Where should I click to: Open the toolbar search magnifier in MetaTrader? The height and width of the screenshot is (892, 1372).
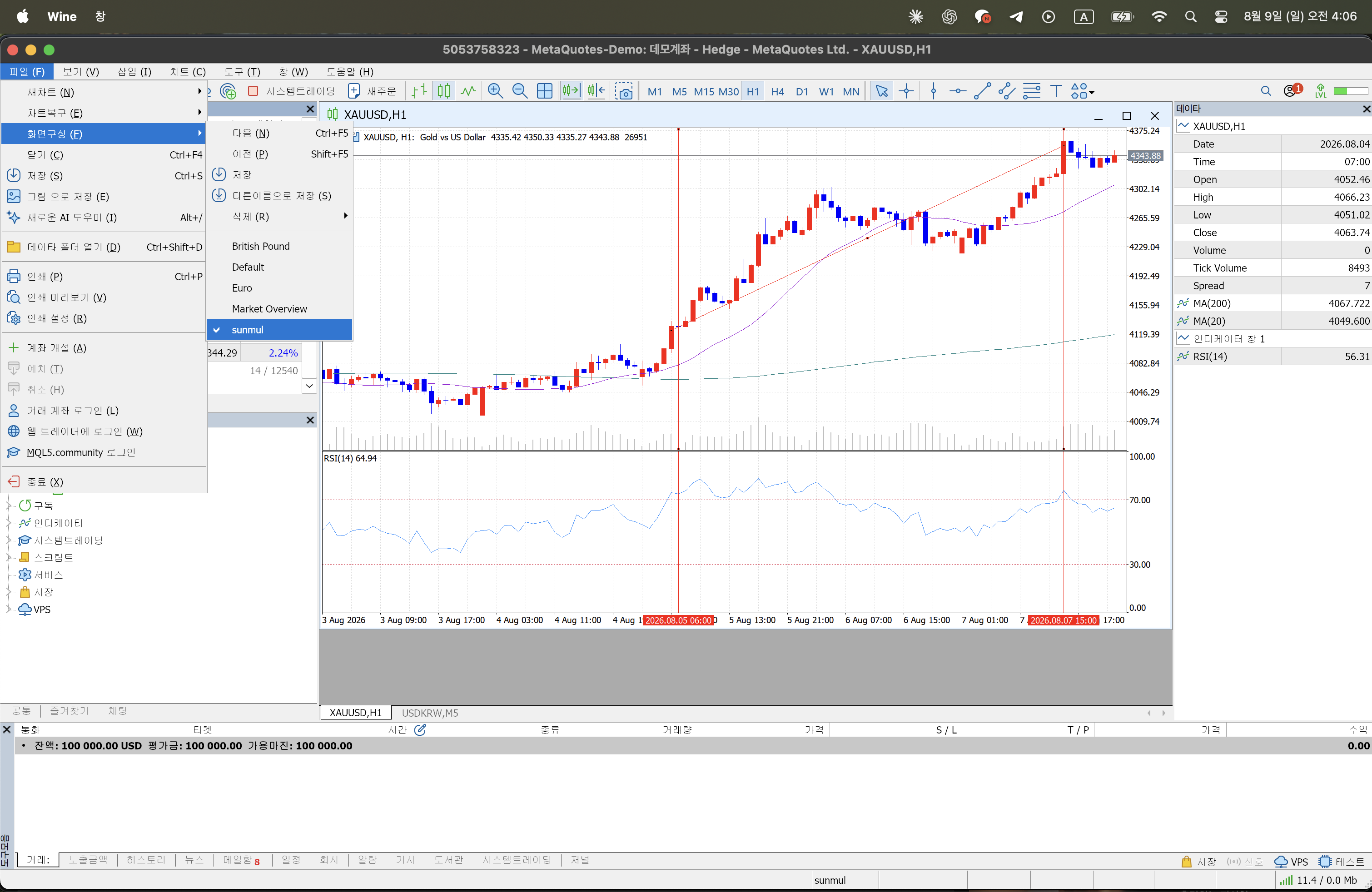[1266, 91]
